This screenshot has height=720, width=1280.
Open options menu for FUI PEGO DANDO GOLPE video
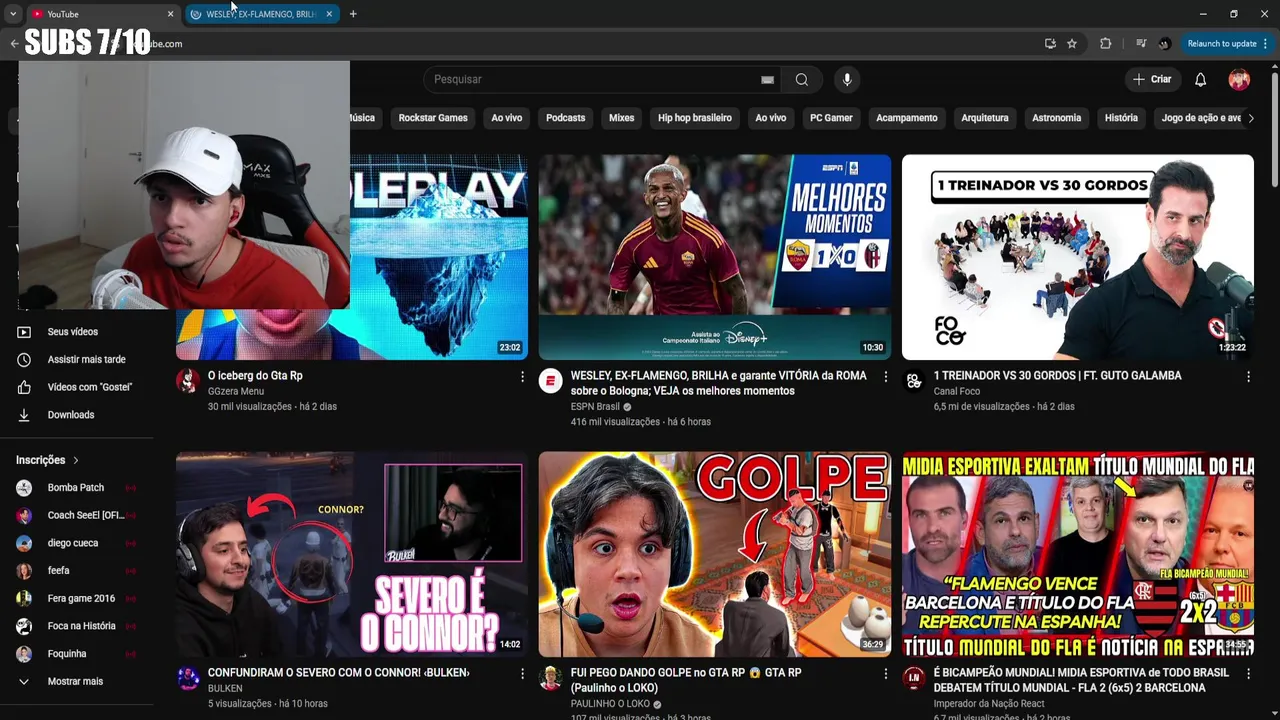(885, 674)
